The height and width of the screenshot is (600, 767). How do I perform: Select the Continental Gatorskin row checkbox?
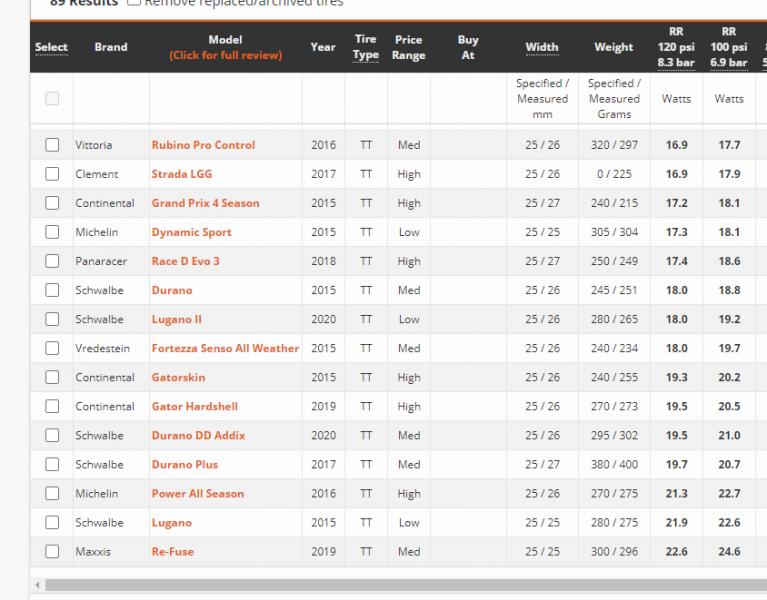[x=52, y=378]
